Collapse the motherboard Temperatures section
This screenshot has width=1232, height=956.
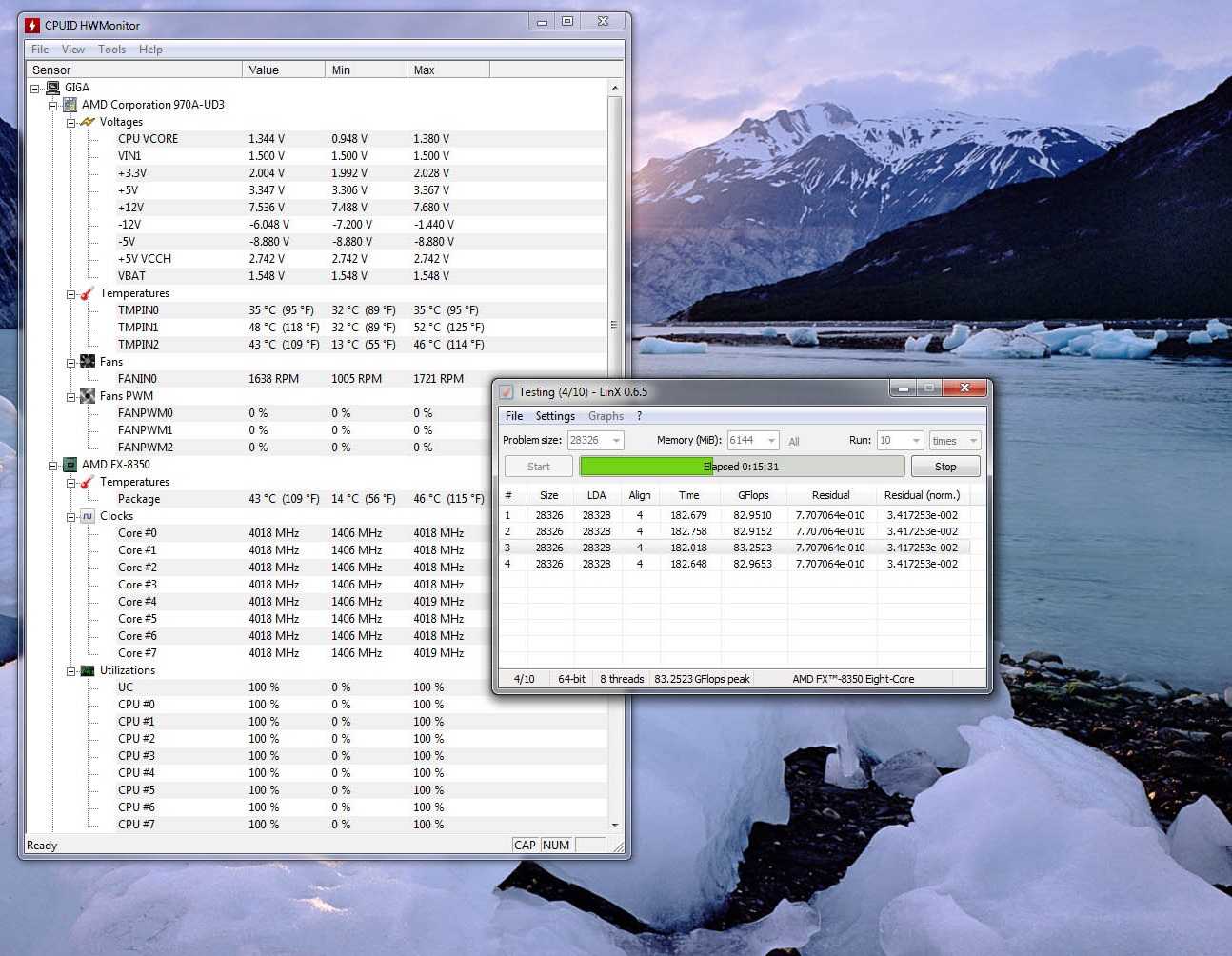[x=70, y=294]
